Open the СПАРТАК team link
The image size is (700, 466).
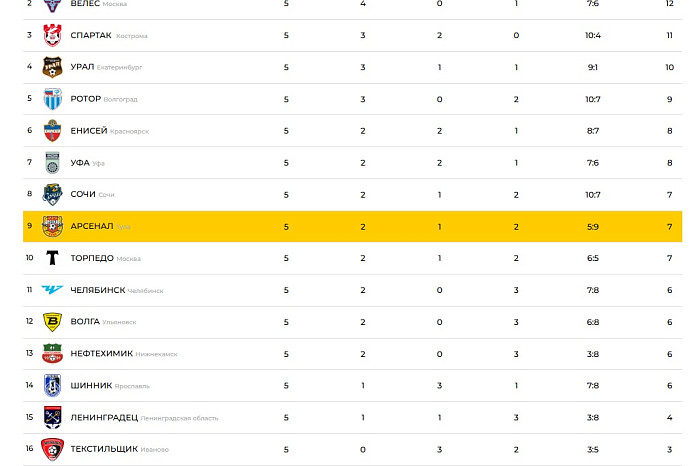coord(91,35)
